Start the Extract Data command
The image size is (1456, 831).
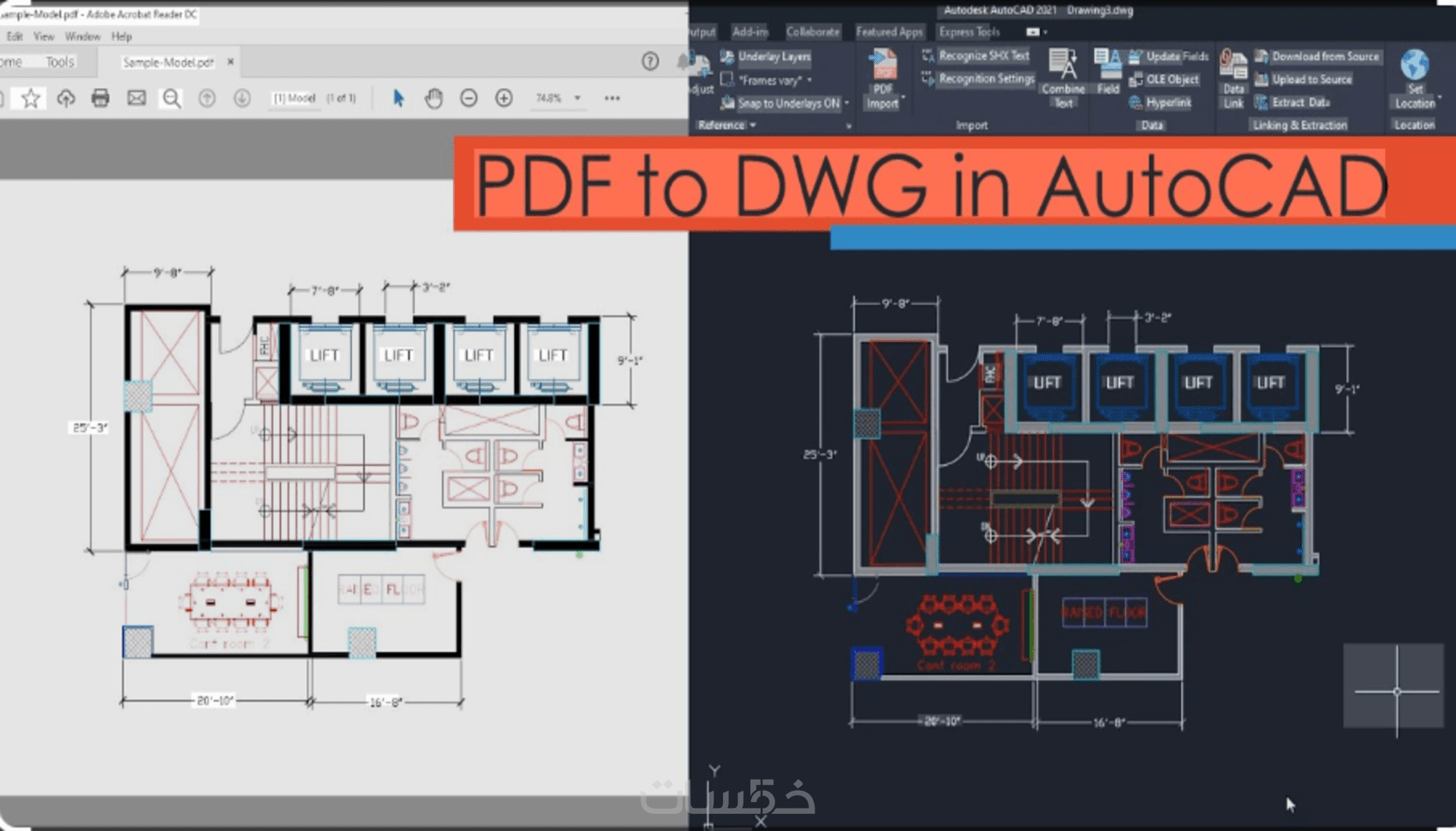[x=1292, y=103]
